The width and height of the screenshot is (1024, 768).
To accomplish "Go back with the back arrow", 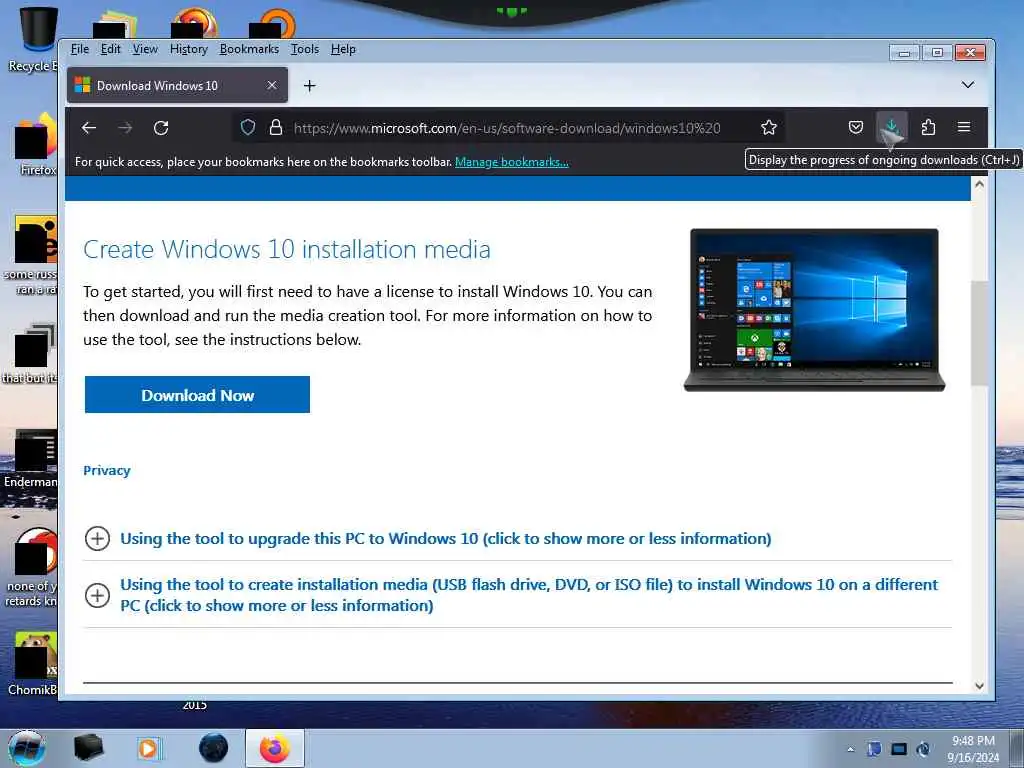I will pyautogui.click(x=89, y=127).
